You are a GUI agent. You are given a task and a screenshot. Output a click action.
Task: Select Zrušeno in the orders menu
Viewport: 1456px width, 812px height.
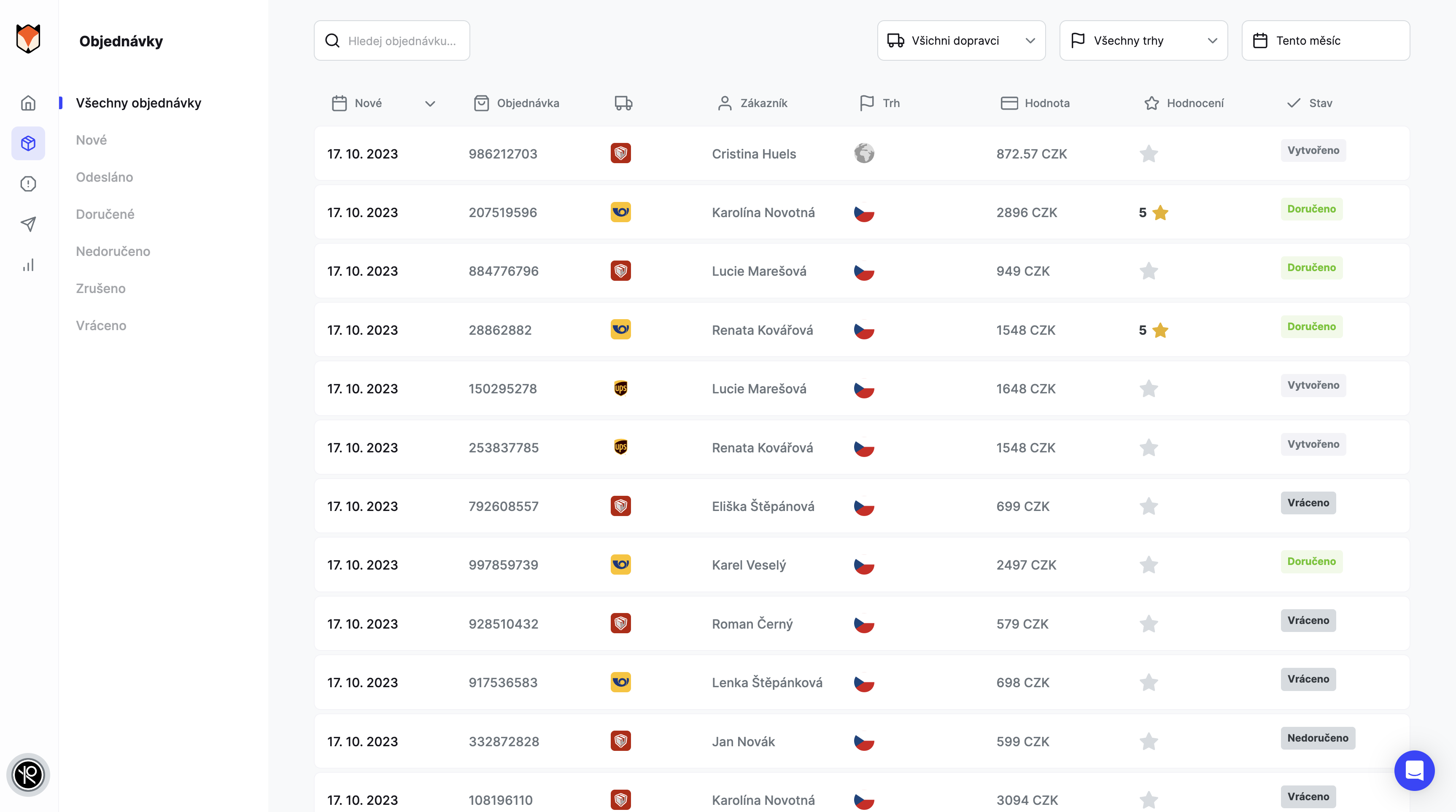[101, 288]
